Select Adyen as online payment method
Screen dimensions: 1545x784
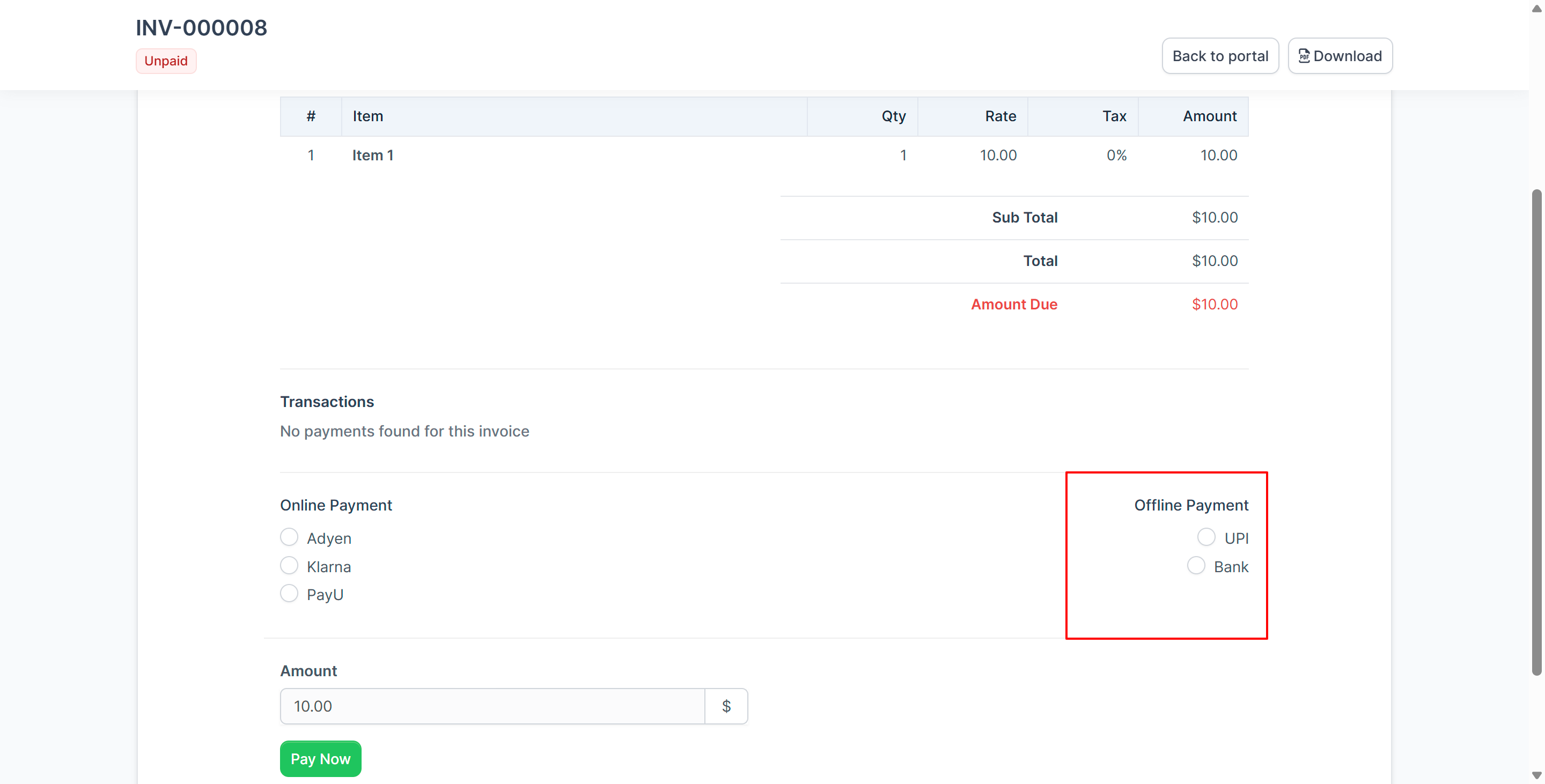(289, 537)
